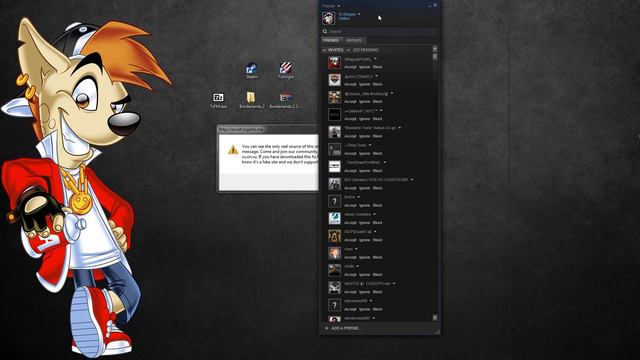Screen dimensions: 640x360
Task: Click the magnifier icon in friends search
Action: pyautogui.click(x=325, y=31)
